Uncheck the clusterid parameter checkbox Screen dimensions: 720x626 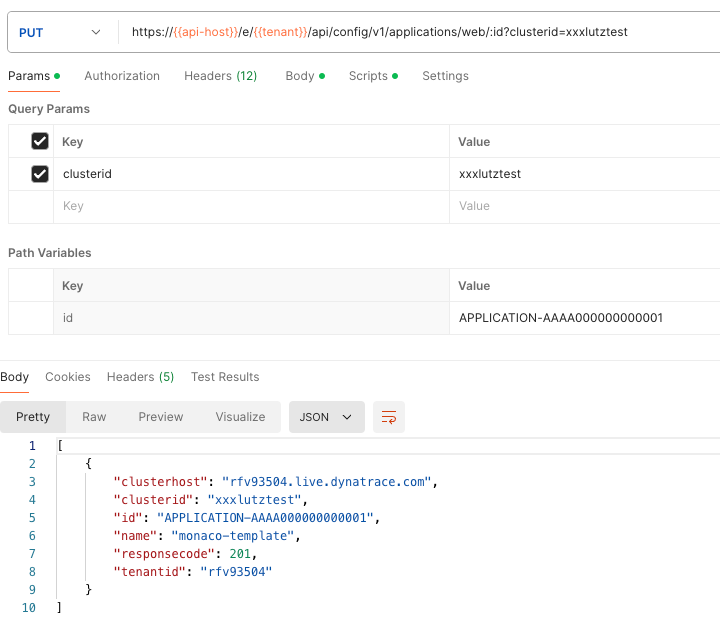pos(40,174)
